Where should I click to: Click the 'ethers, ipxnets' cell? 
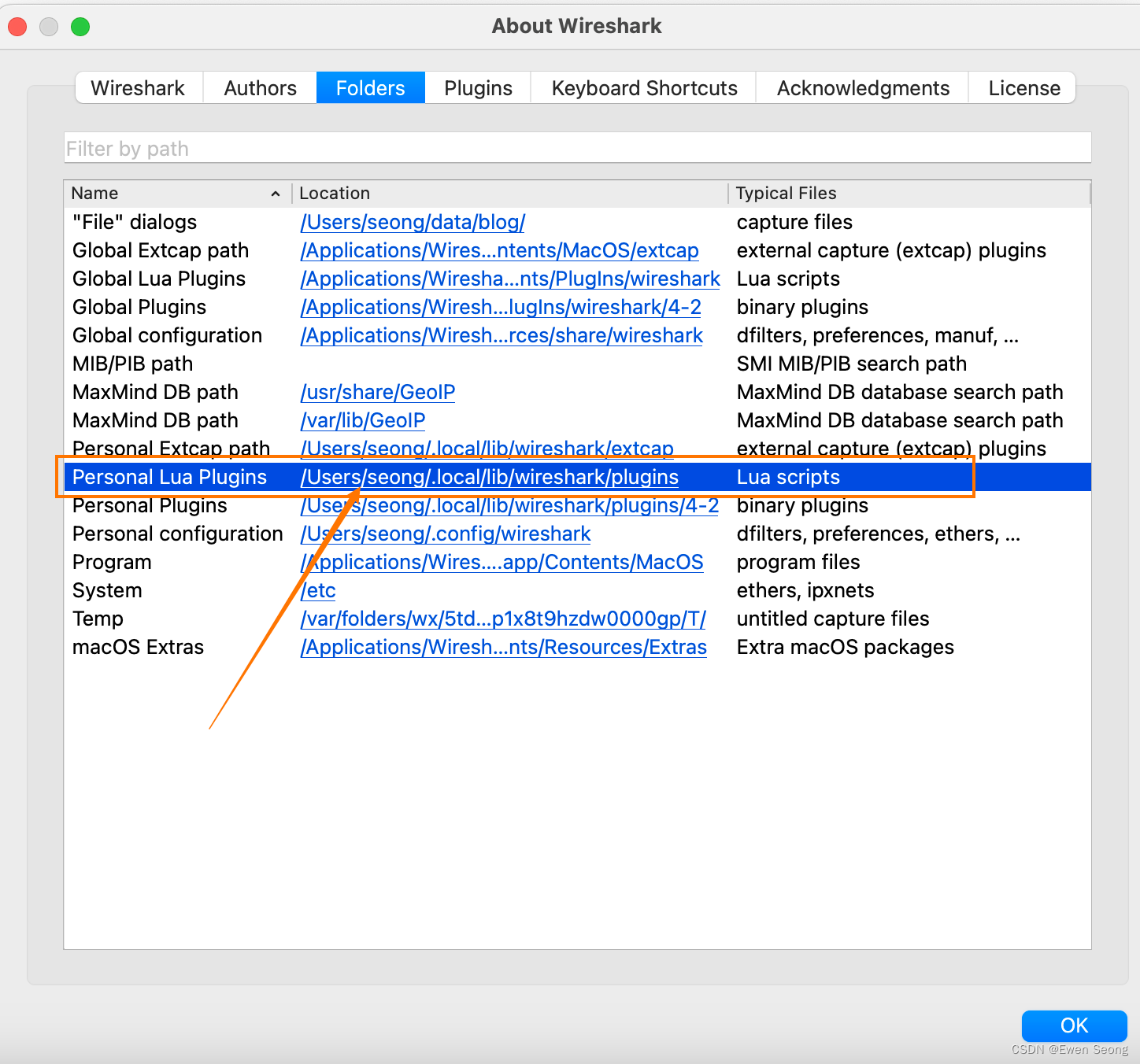click(x=805, y=590)
